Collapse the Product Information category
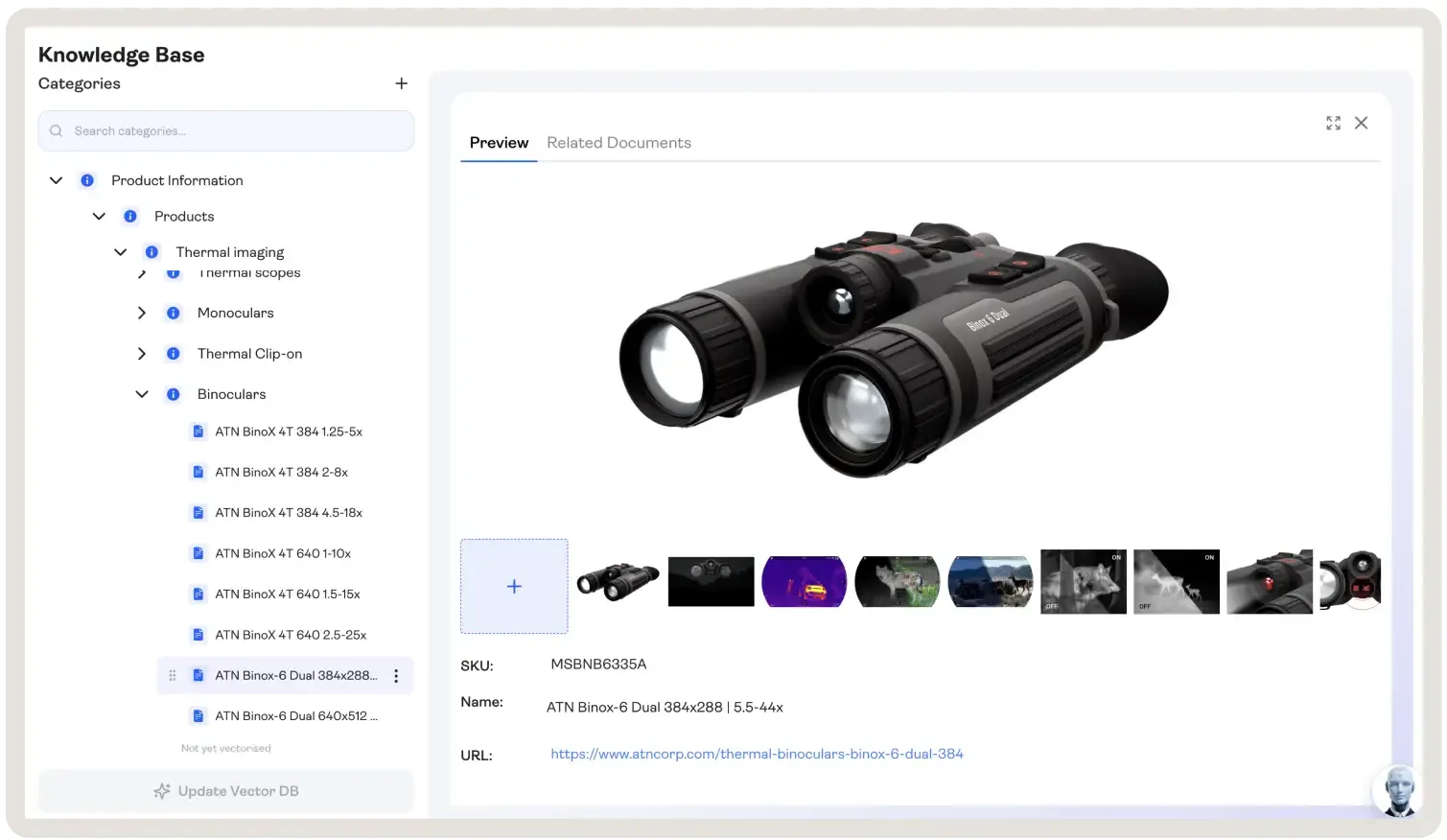 (x=56, y=180)
